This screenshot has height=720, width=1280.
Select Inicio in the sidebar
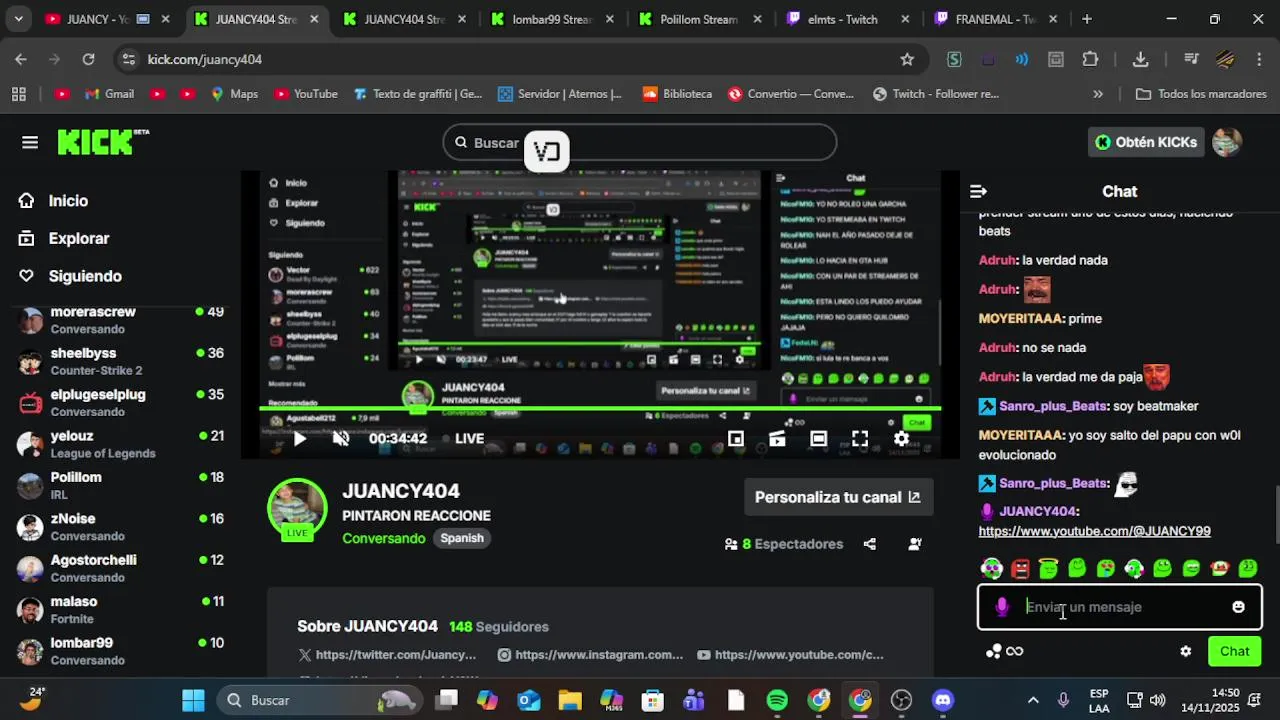[68, 201]
